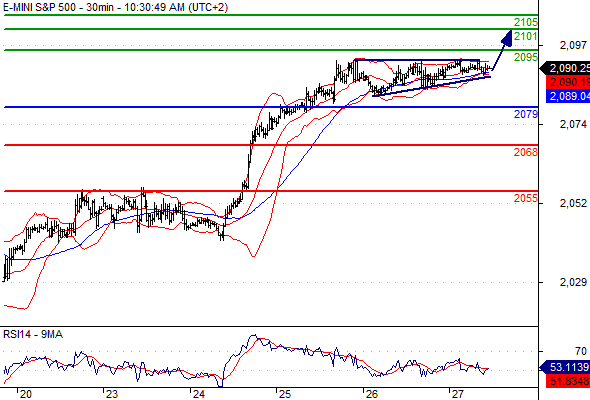This screenshot has width=590, height=400.
Task: Select the green 2101 resistance label
Action: [x=526, y=36]
